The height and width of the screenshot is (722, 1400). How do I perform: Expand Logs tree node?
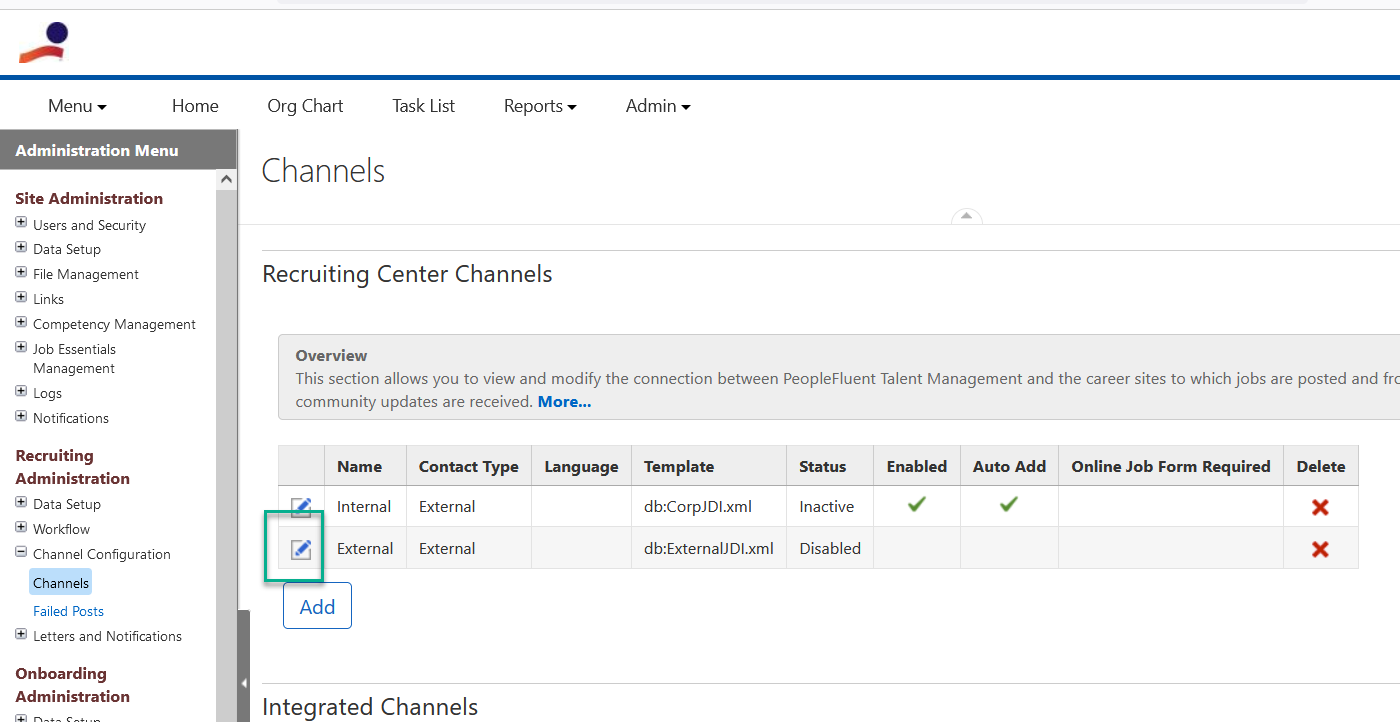click(21, 391)
